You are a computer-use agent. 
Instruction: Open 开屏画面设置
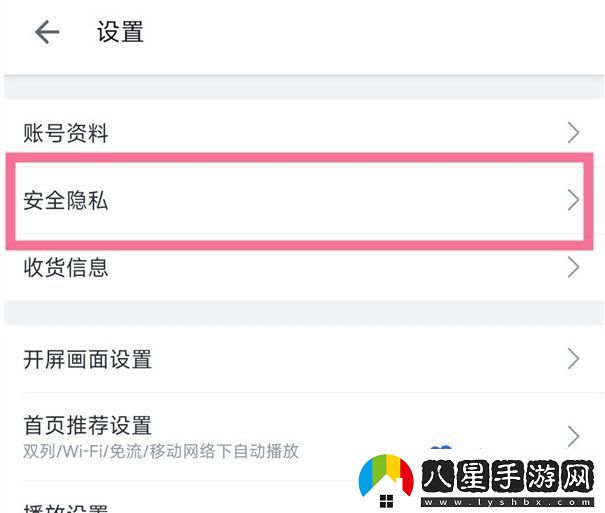tap(88, 359)
